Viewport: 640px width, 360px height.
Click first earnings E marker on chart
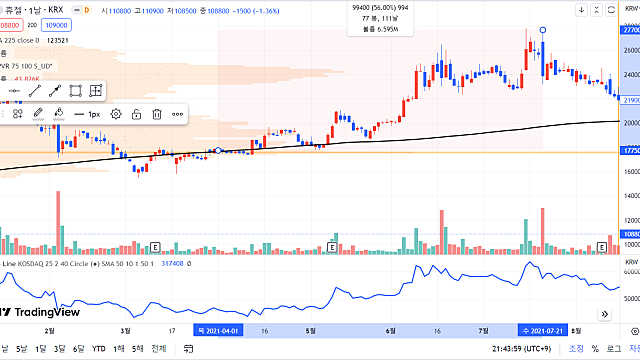(155, 247)
